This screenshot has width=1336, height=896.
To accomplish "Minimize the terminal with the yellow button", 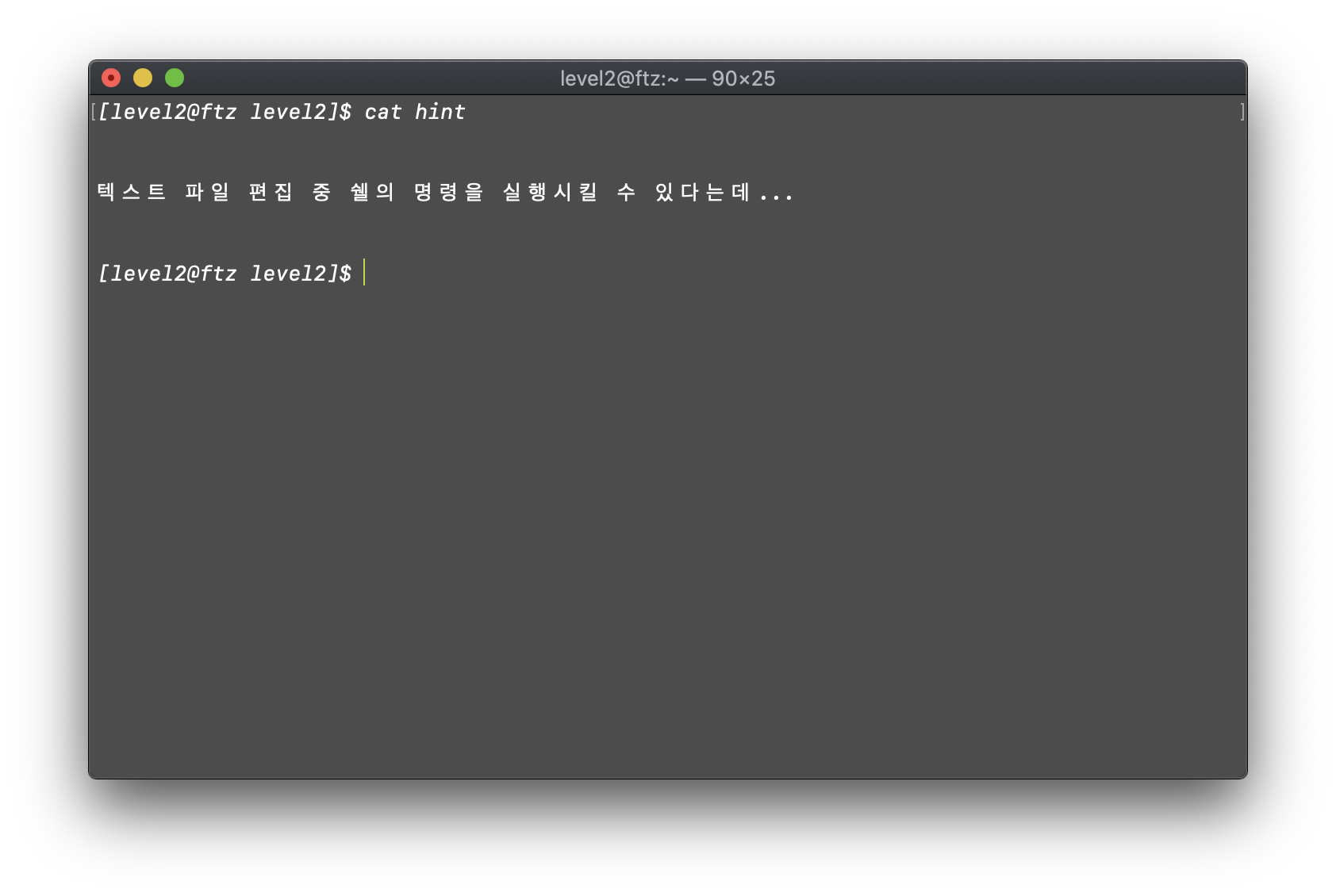I will coord(143,78).
